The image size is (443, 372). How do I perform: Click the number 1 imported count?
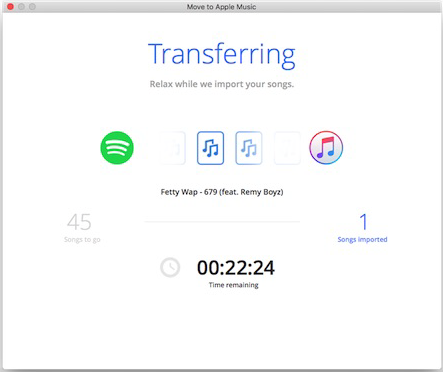tap(363, 222)
